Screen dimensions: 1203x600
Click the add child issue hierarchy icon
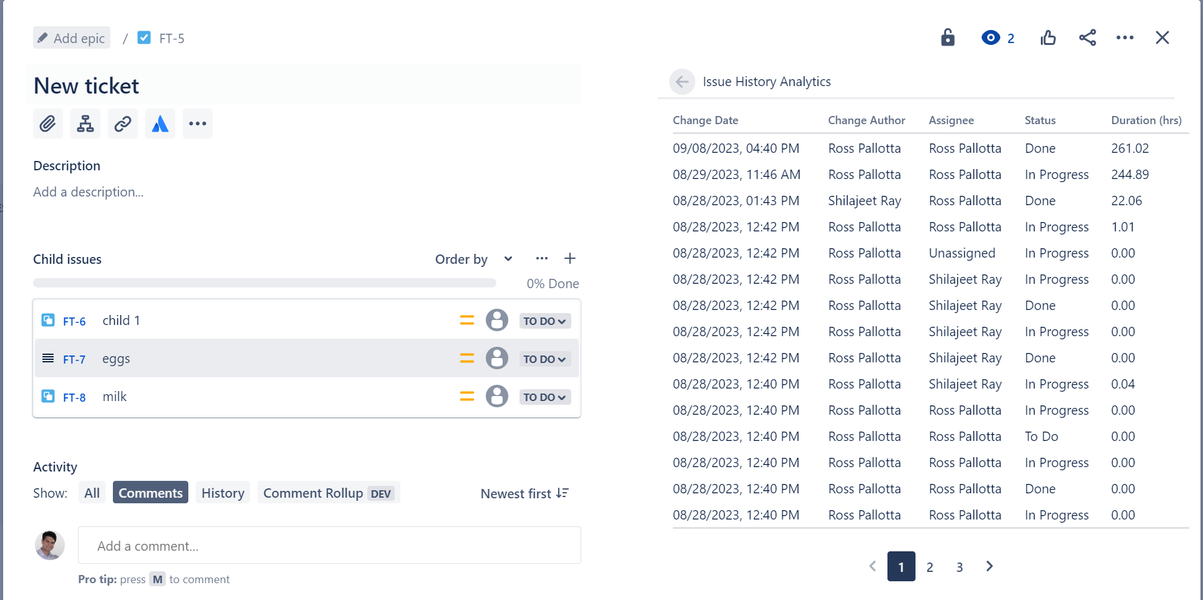click(x=86, y=124)
